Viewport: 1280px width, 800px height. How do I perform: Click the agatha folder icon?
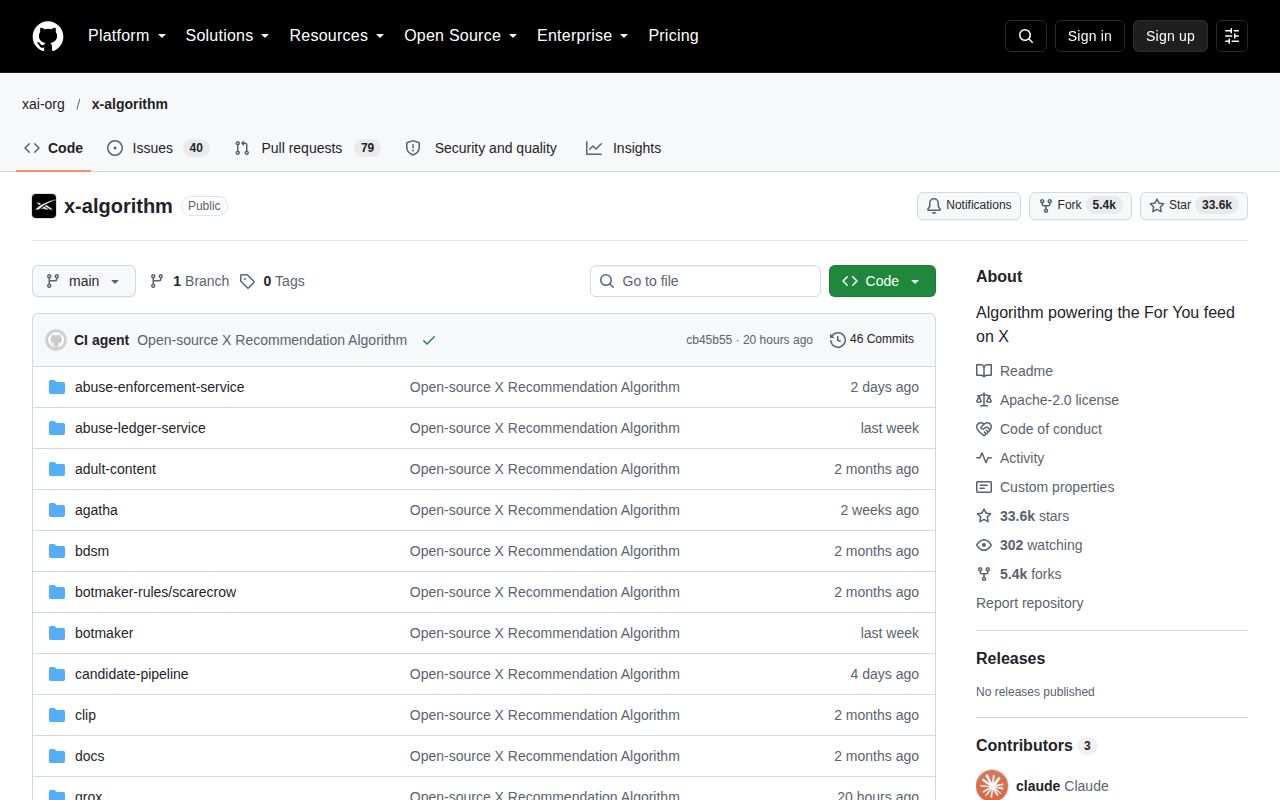(57, 510)
